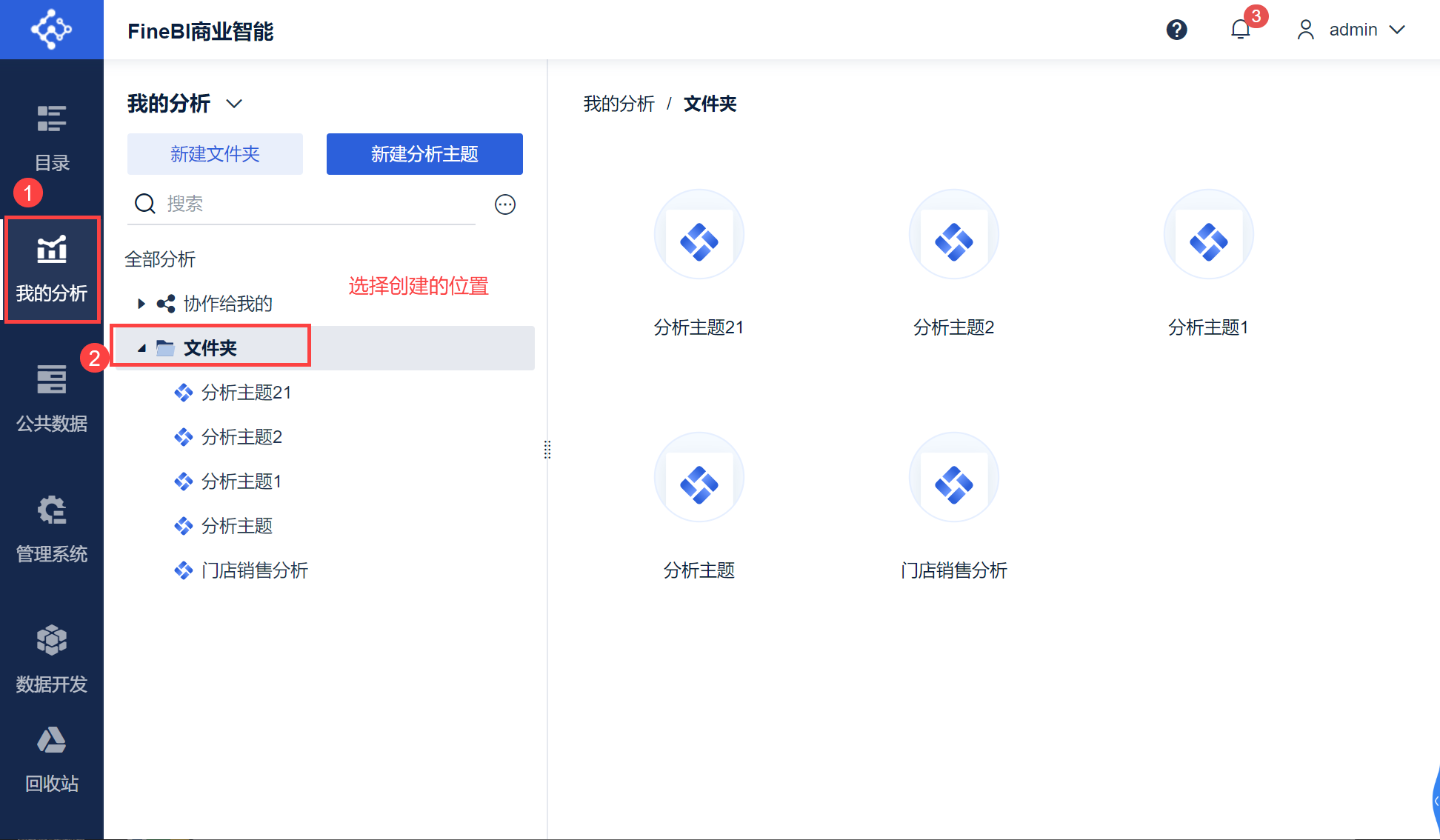Click the 新建分析主题 button
This screenshot has width=1440, height=840.
pyautogui.click(x=424, y=154)
